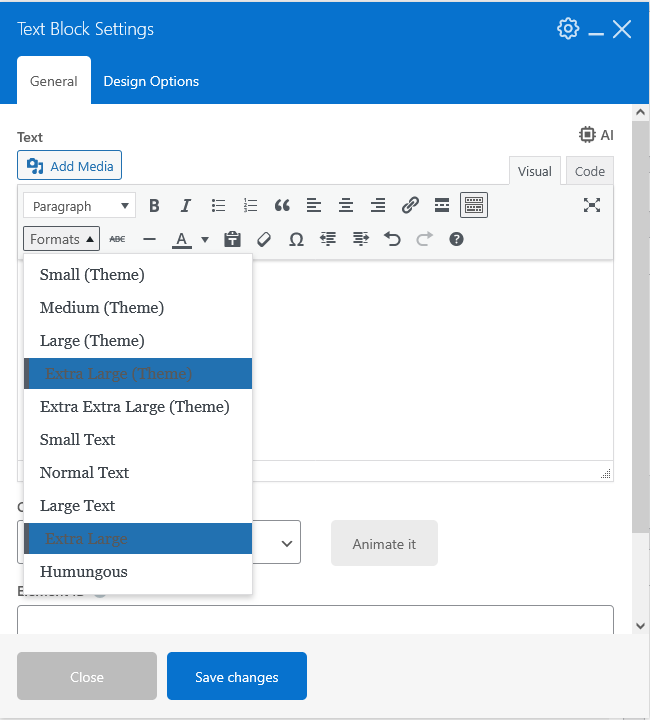Apply blockquote formatting

coord(282,205)
